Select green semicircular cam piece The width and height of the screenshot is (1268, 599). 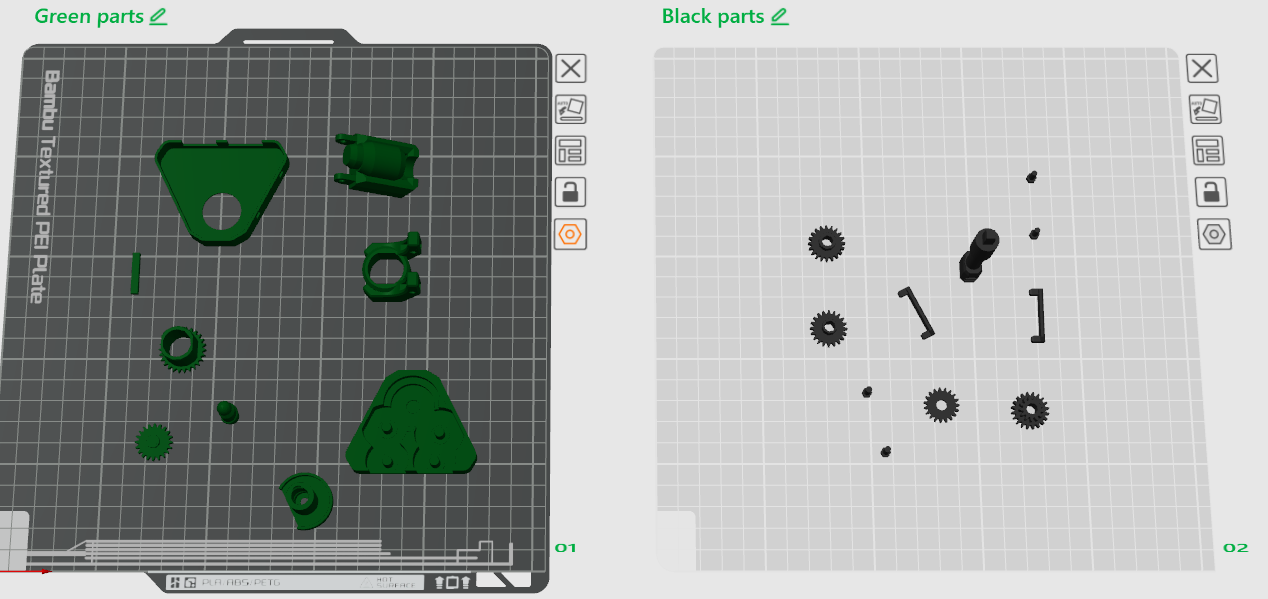307,500
